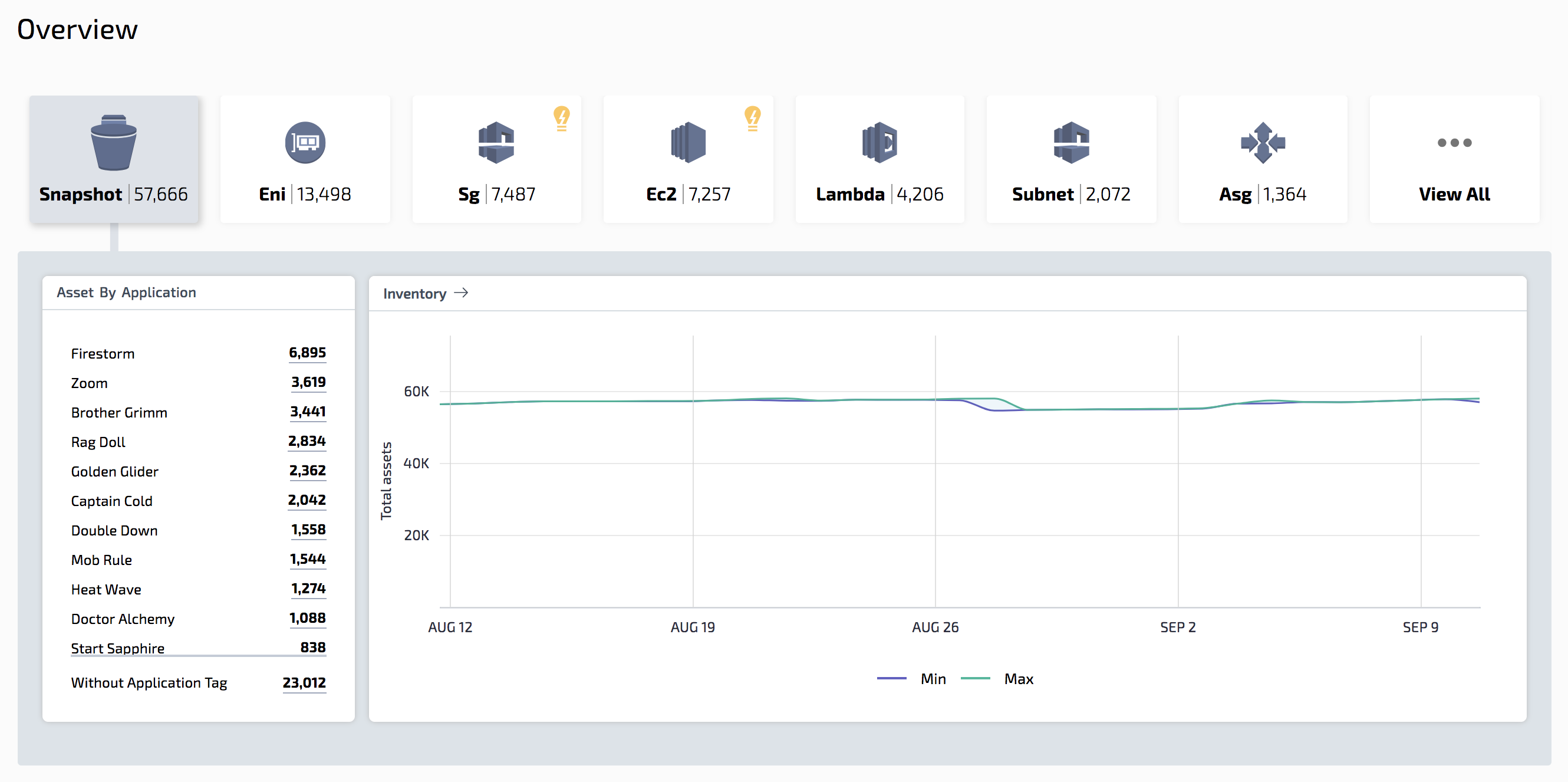Image resolution: width=1568 pixels, height=782 pixels.
Task: Select the Subnet icon
Action: (x=1070, y=143)
